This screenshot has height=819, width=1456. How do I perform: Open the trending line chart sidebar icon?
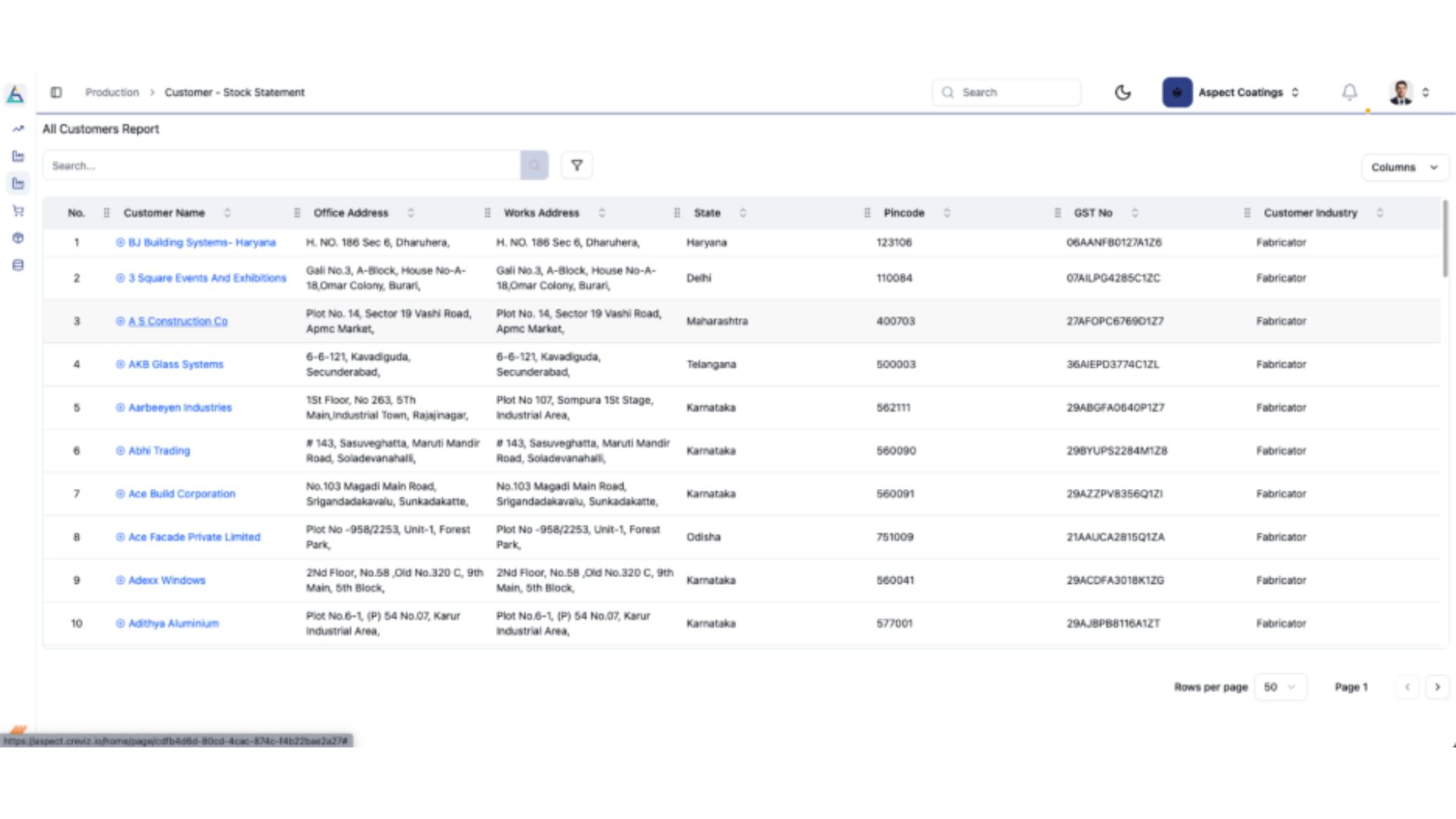18,129
